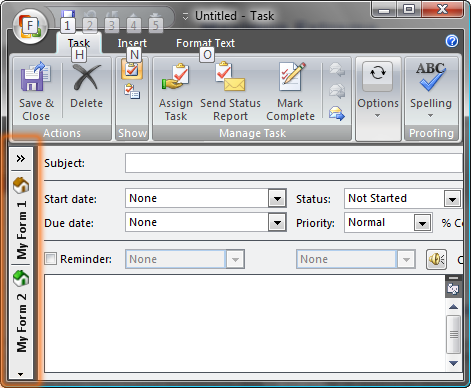The image size is (471, 388).
Task: Click Save & Close
Action: click(36, 92)
